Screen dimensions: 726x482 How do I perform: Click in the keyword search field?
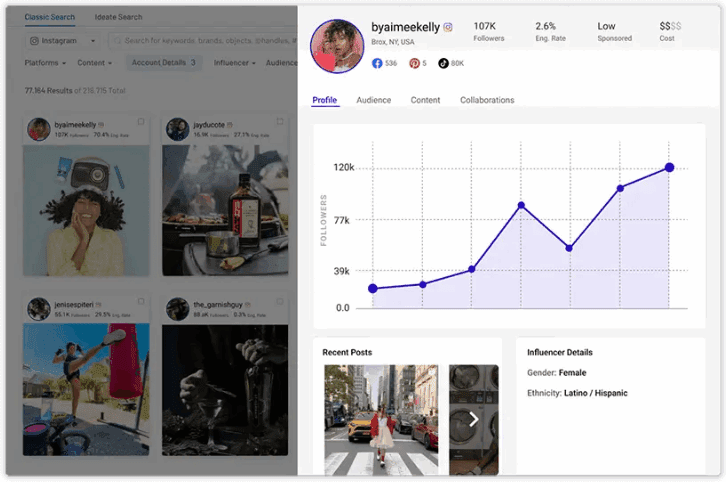point(204,41)
